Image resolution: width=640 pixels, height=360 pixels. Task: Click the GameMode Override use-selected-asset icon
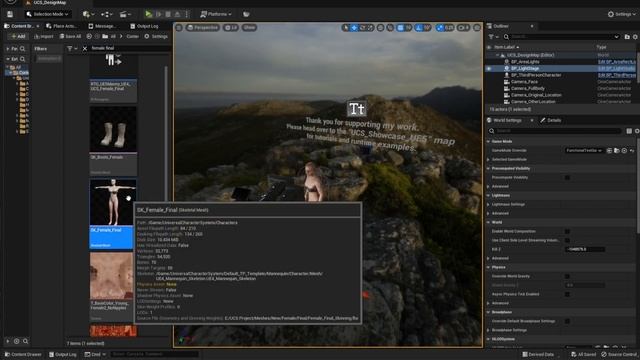[x=609, y=151]
